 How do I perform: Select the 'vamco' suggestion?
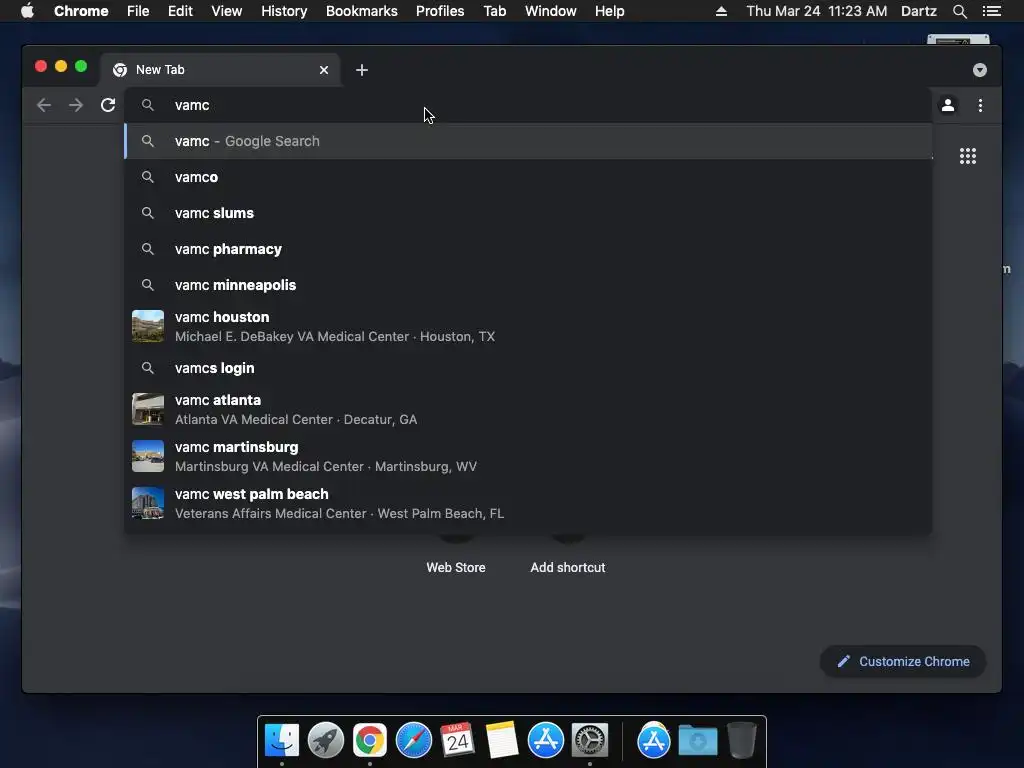tap(528, 177)
